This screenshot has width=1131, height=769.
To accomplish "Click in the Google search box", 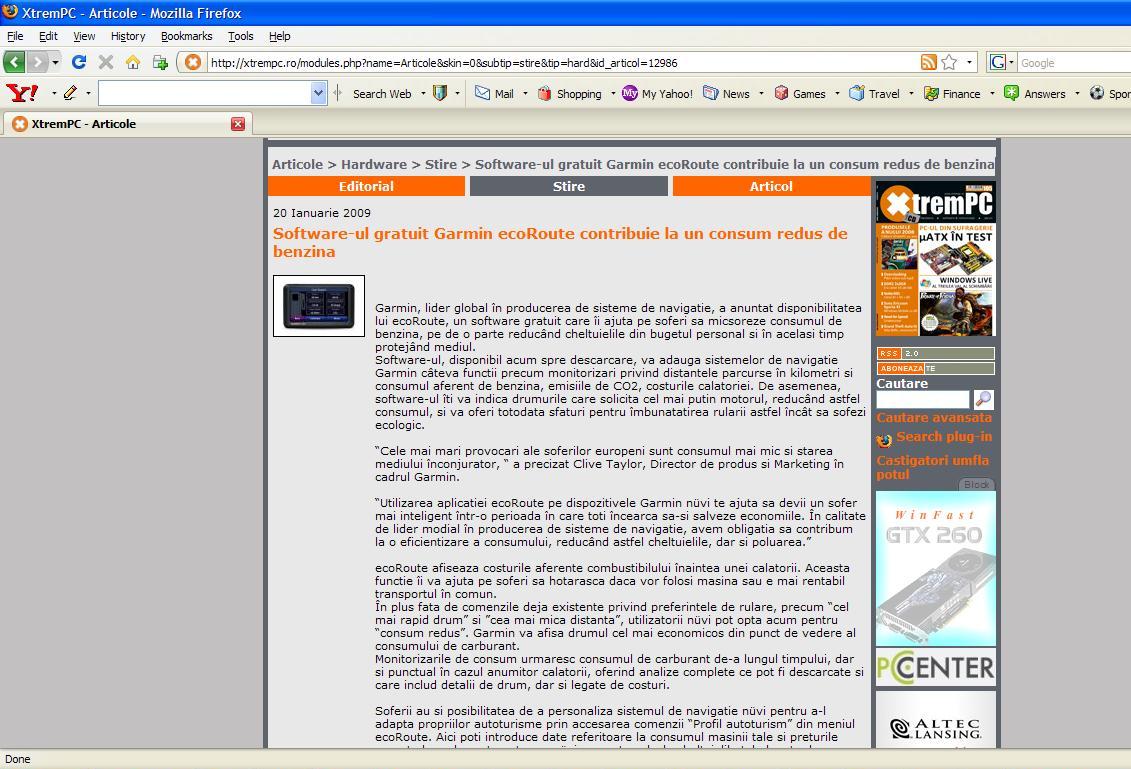I will pyautogui.click(x=1075, y=63).
